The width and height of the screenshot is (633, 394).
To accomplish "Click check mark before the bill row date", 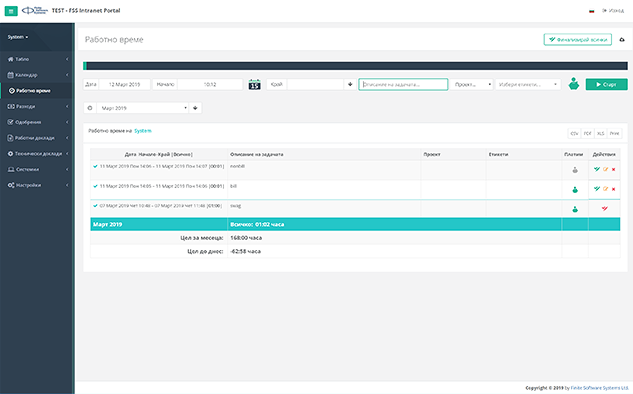I will point(95,186).
